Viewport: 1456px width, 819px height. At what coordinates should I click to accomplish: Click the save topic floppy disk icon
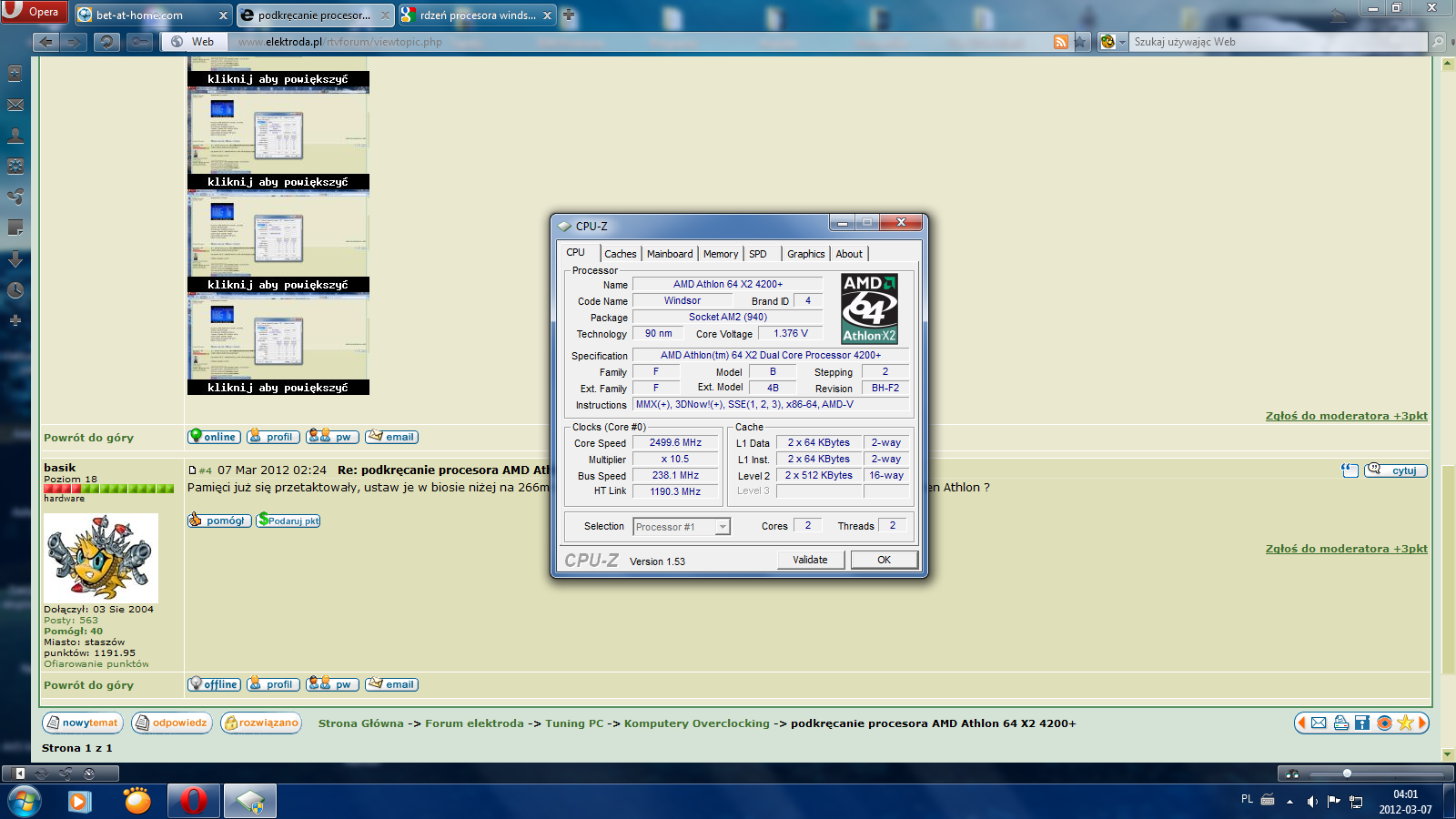tap(1362, 723)
